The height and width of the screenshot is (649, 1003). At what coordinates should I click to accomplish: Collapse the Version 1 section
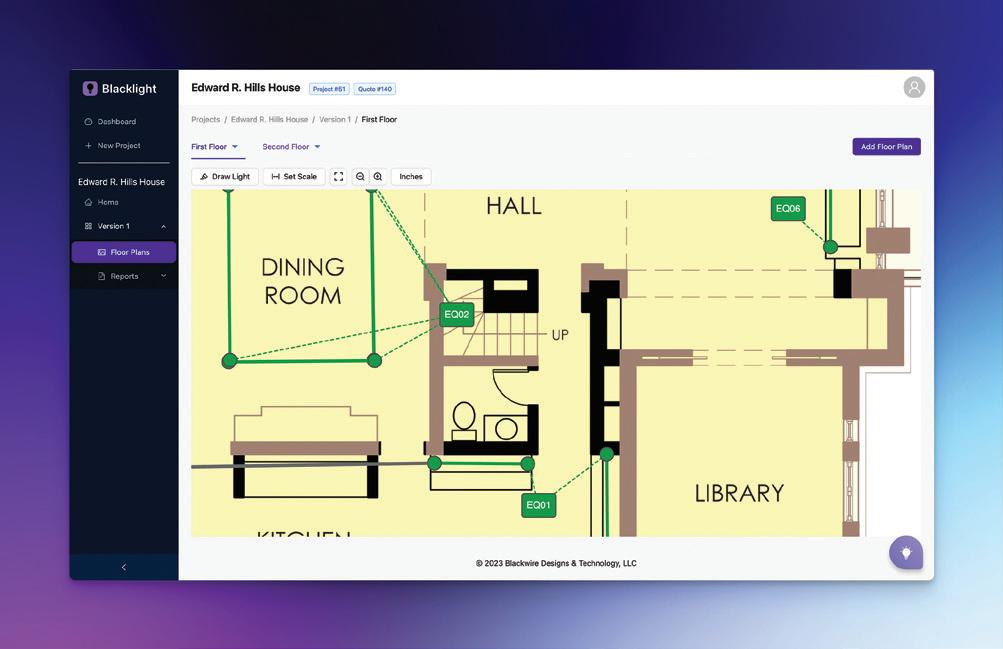tap(164, 226)
